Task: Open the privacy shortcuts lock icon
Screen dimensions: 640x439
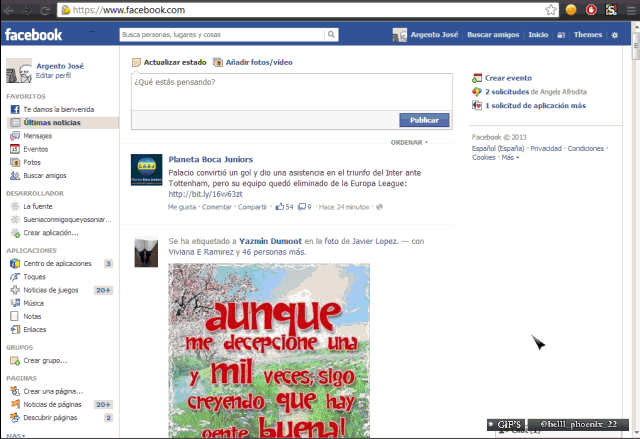Action: [x=561, y=35]
